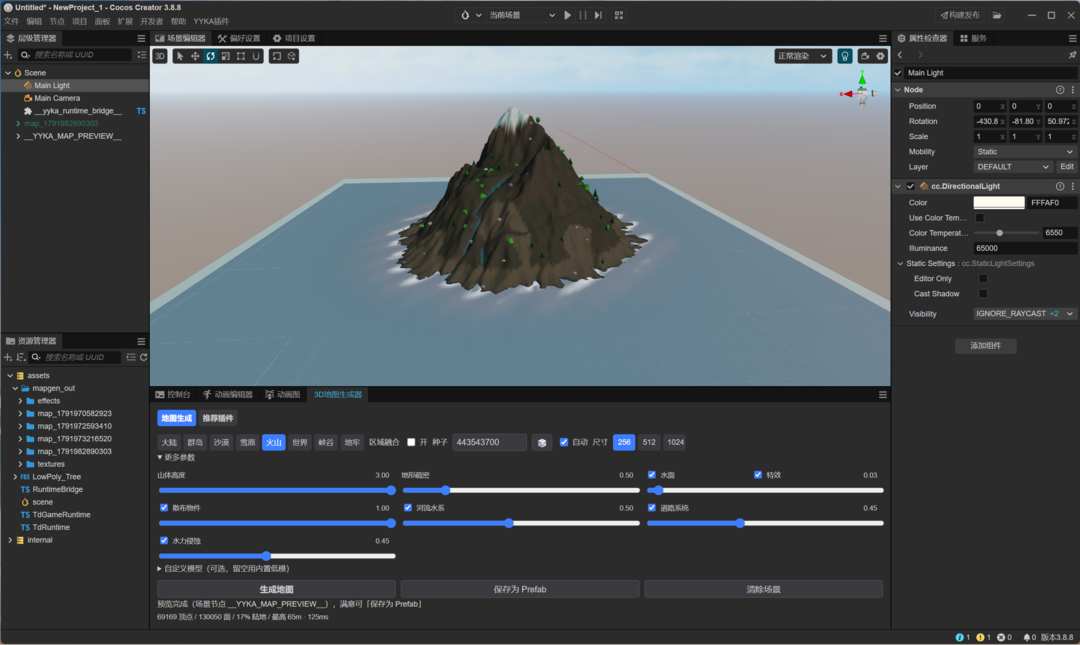
Task: Enable the Editor Only checkbox
Action: (x=983, y=278)
